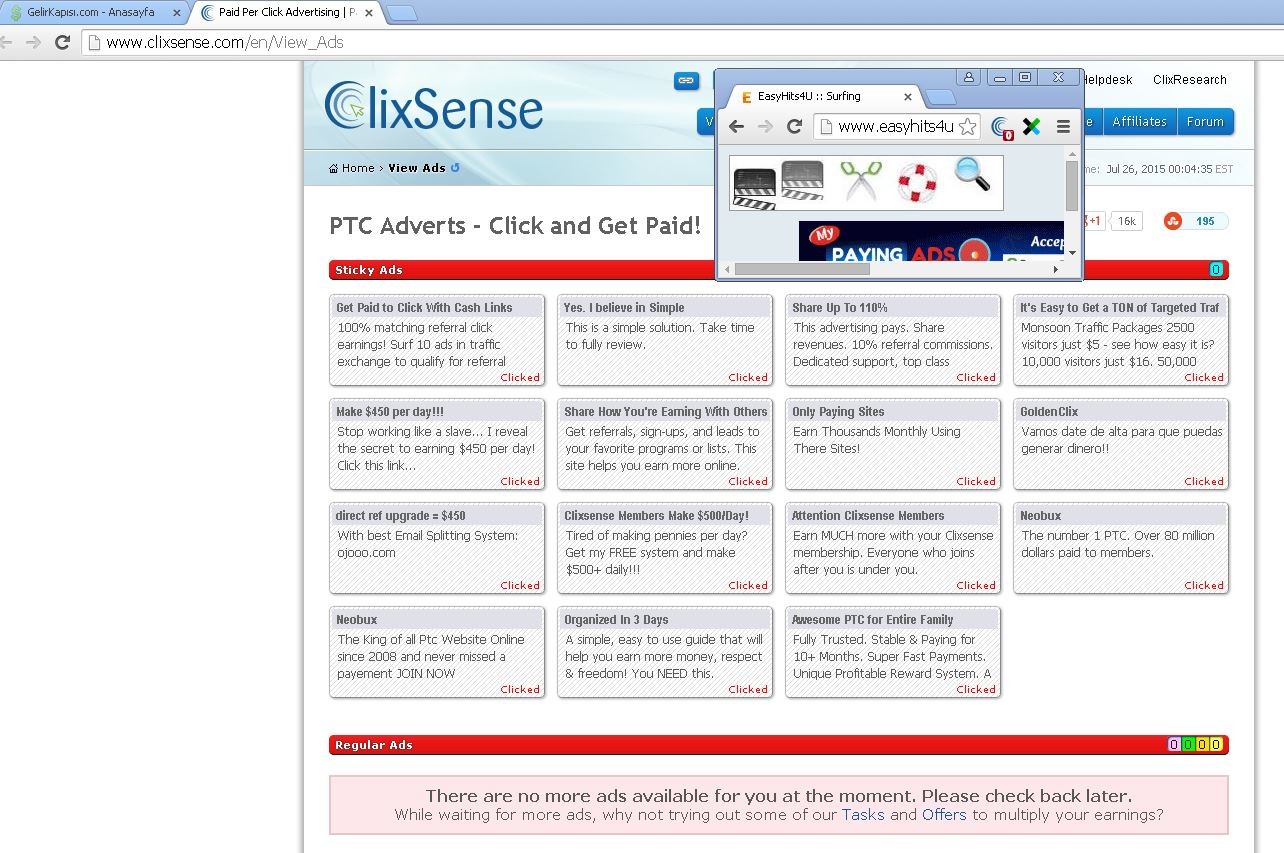Close the EasyHits4U Surfing tab
1284x853 pixels.
(x=907, y=97)
